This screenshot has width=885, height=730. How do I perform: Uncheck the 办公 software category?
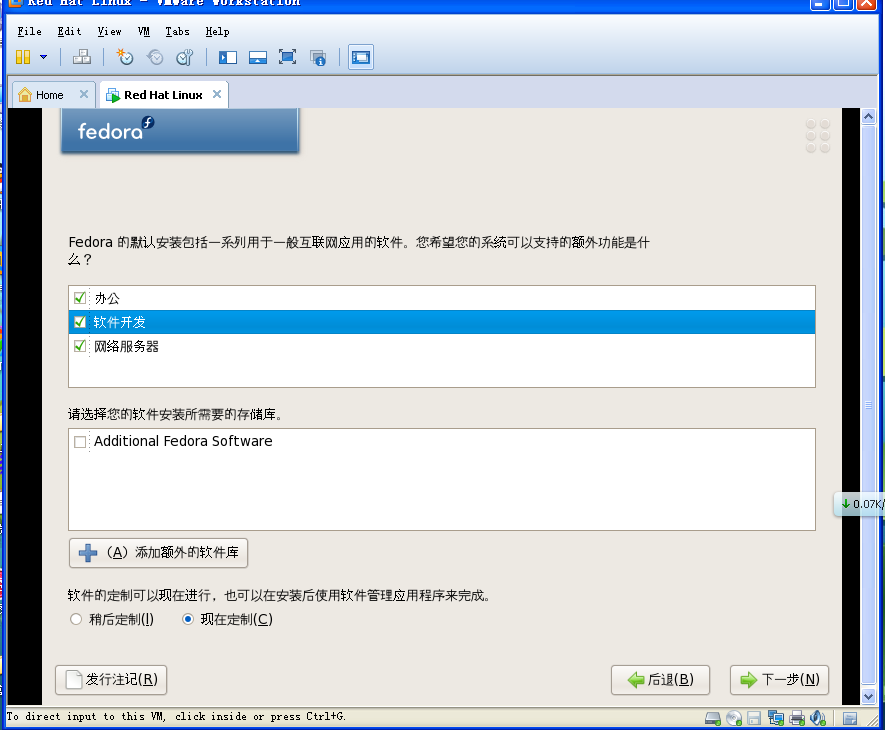click(x=78, y=297)
